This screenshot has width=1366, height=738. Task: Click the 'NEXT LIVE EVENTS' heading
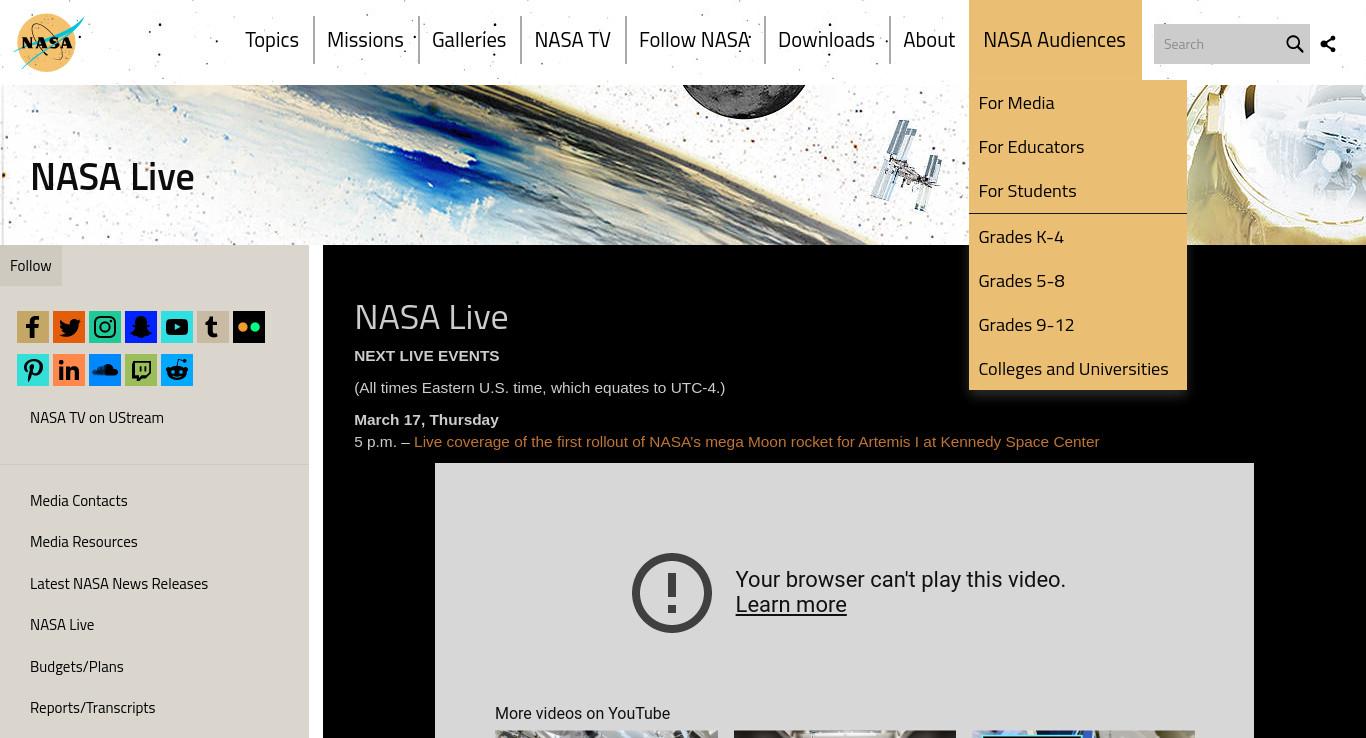[427, 356]
